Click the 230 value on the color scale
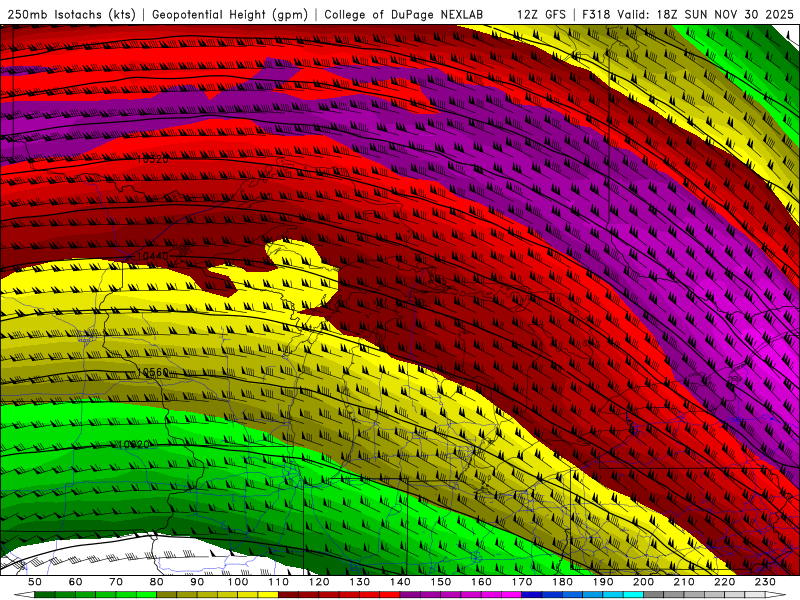The image size is (800, 600). 765,582
